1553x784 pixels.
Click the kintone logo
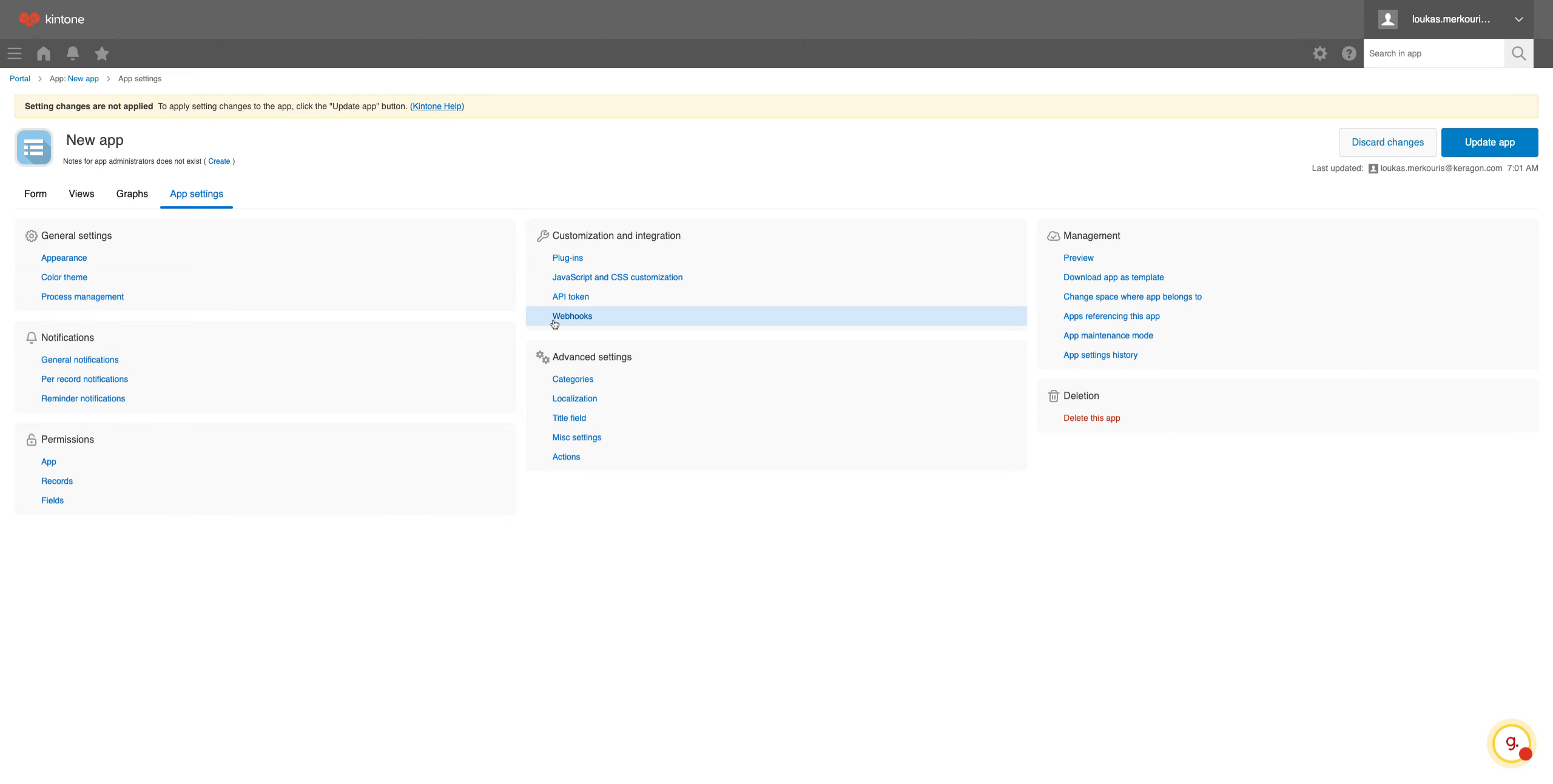coord(52,19)
